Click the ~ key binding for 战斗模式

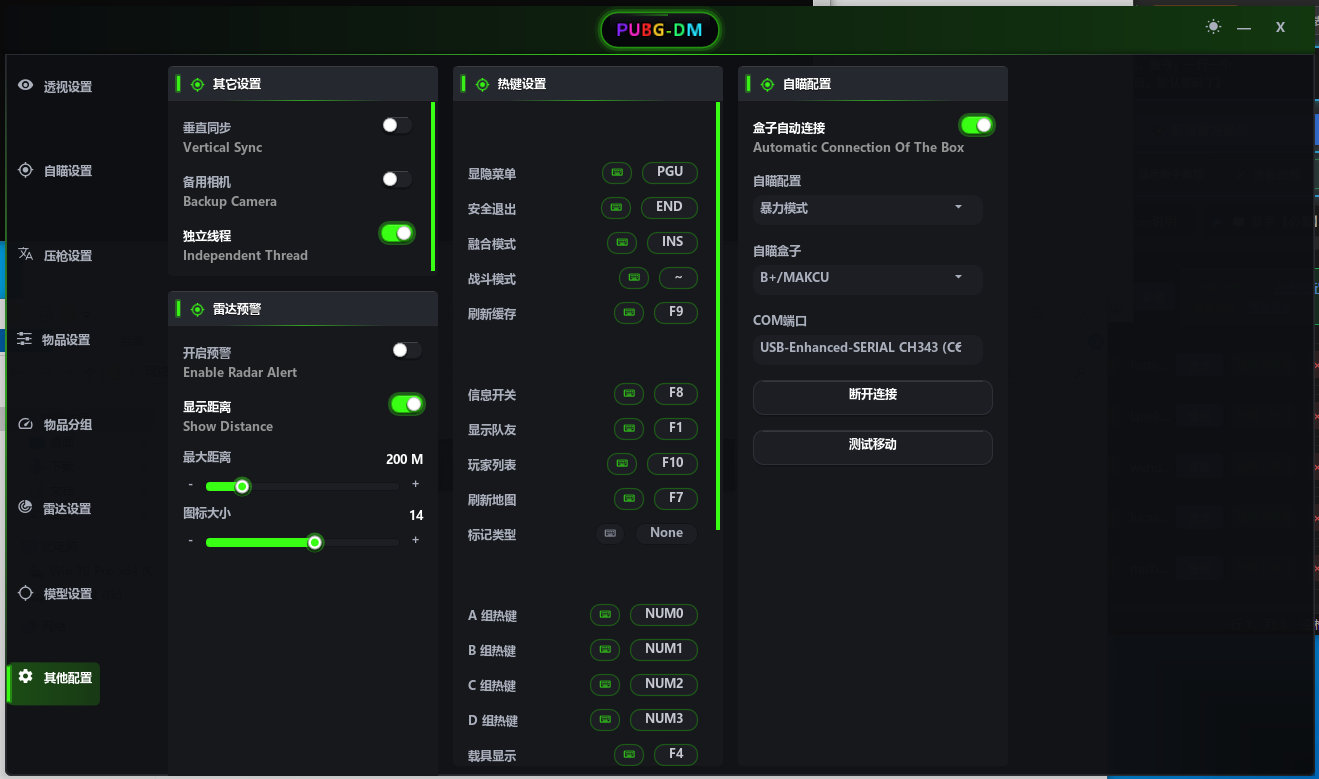(679, 278)
